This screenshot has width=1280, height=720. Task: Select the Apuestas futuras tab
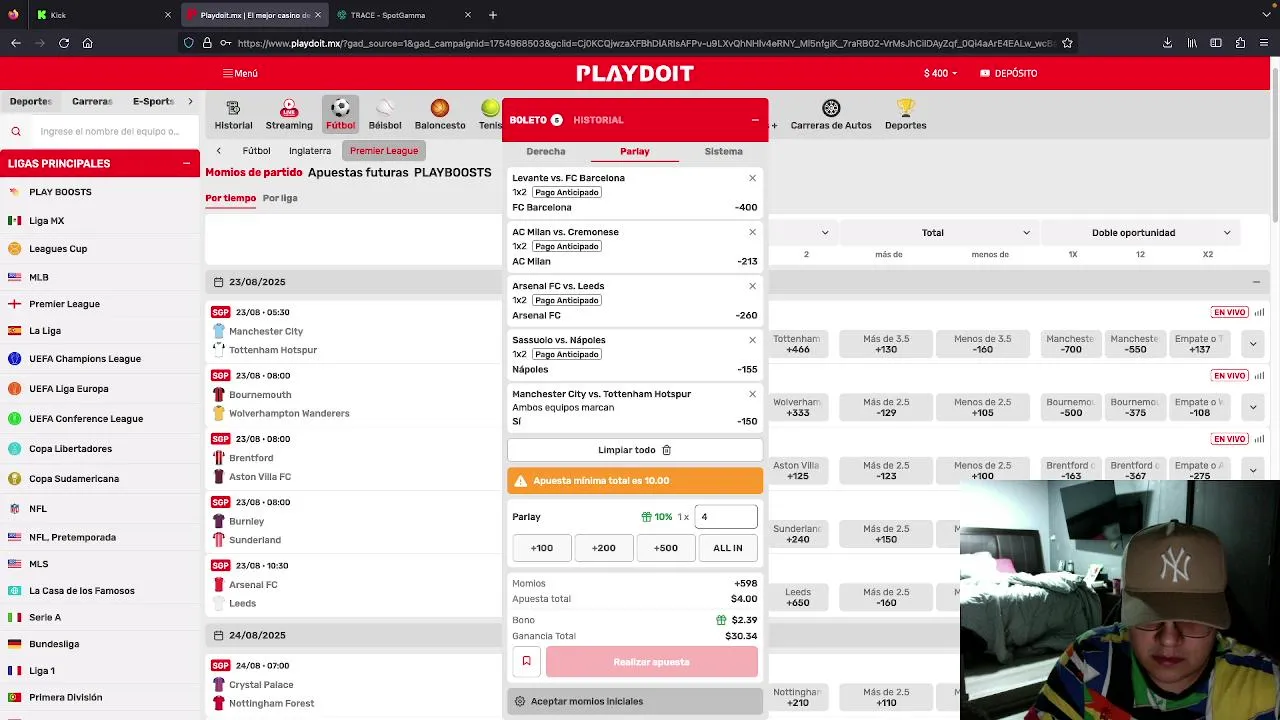358,172
